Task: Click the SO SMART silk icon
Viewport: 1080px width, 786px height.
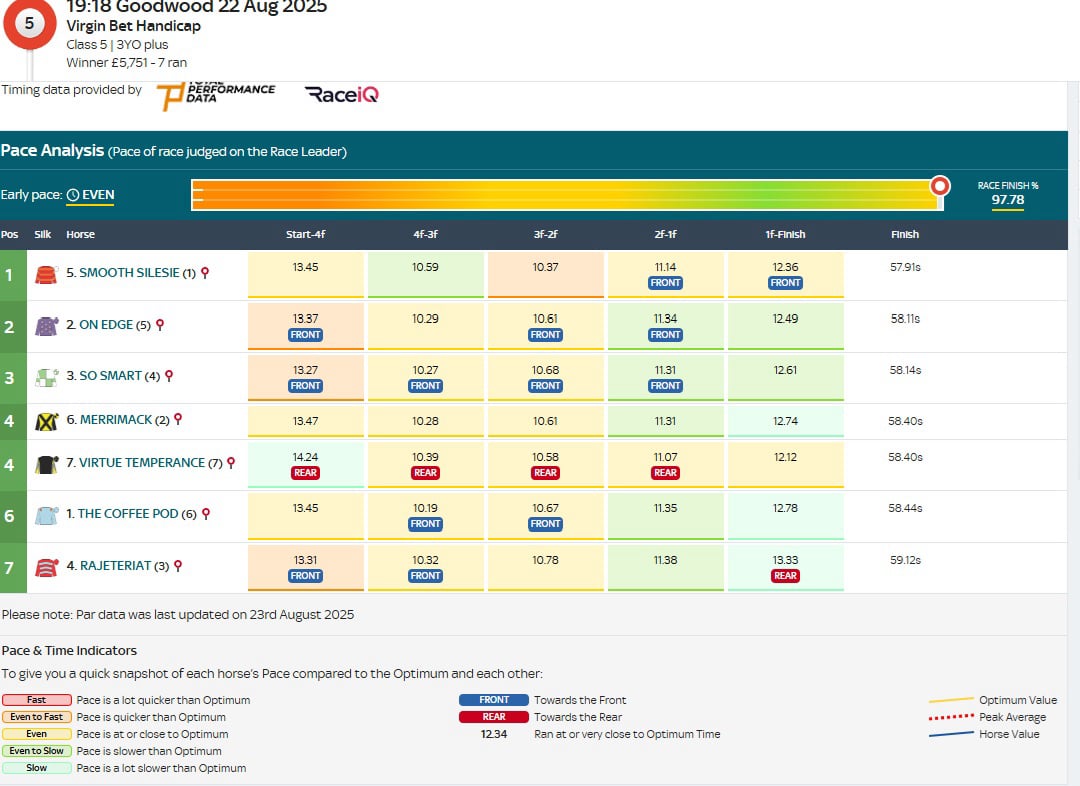Action: pyautogui.click(x=46, y=375)
